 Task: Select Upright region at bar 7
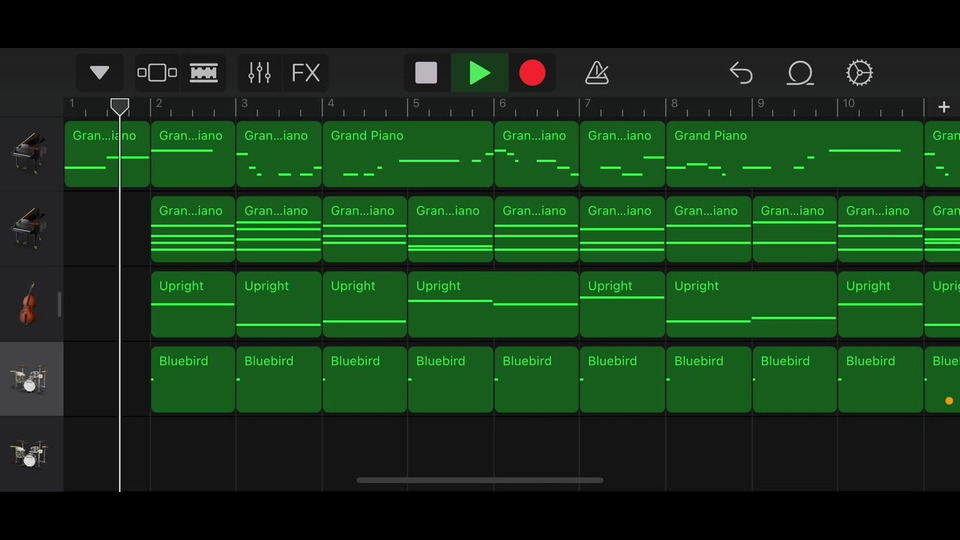pyautogui.click(x=622, y=304)
